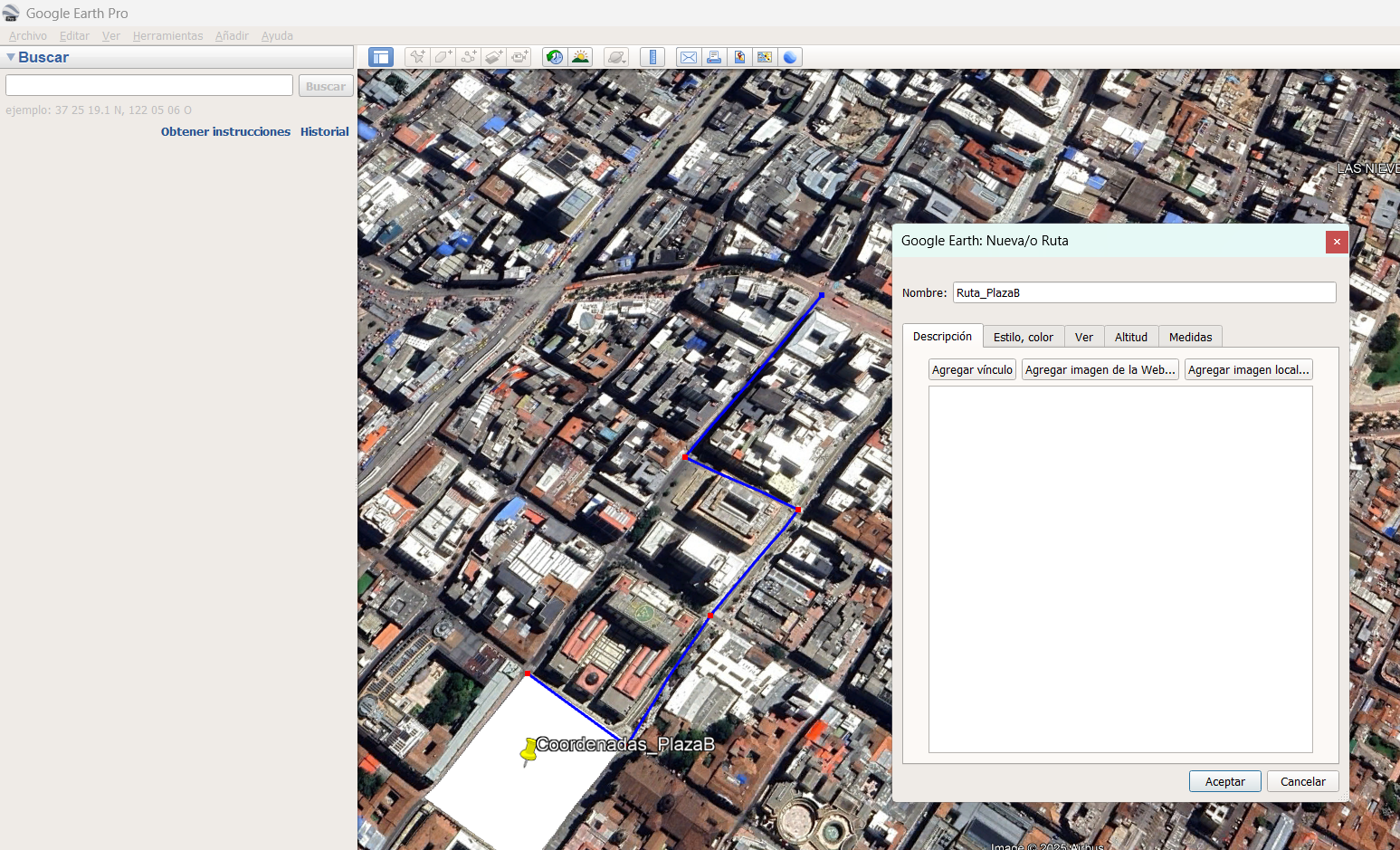Click into the Nombre text field
The width and height of the screenshot is (1400, 850).
(x=1144, y=292)
